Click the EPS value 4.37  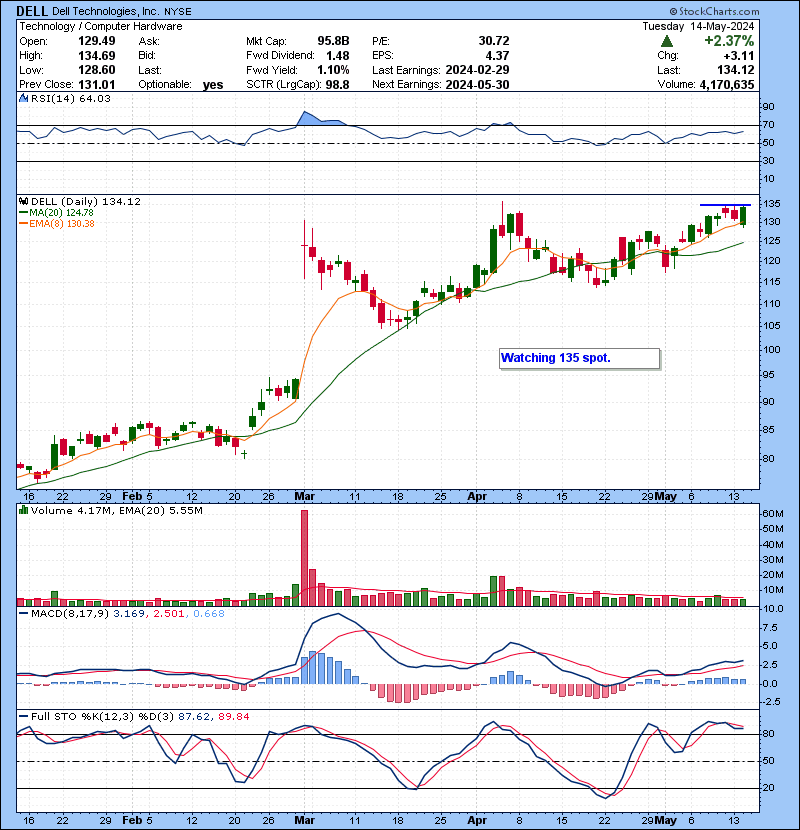(498, 56)
